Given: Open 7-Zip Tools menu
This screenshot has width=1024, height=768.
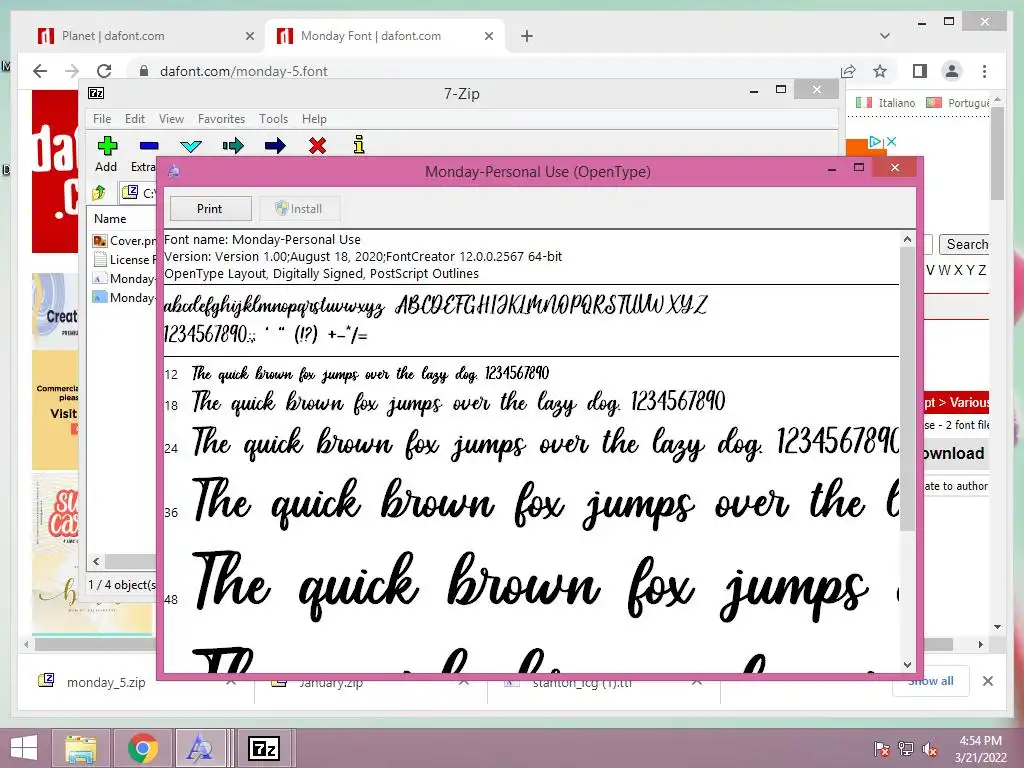Looking at the screenshot, I should 273,119.
